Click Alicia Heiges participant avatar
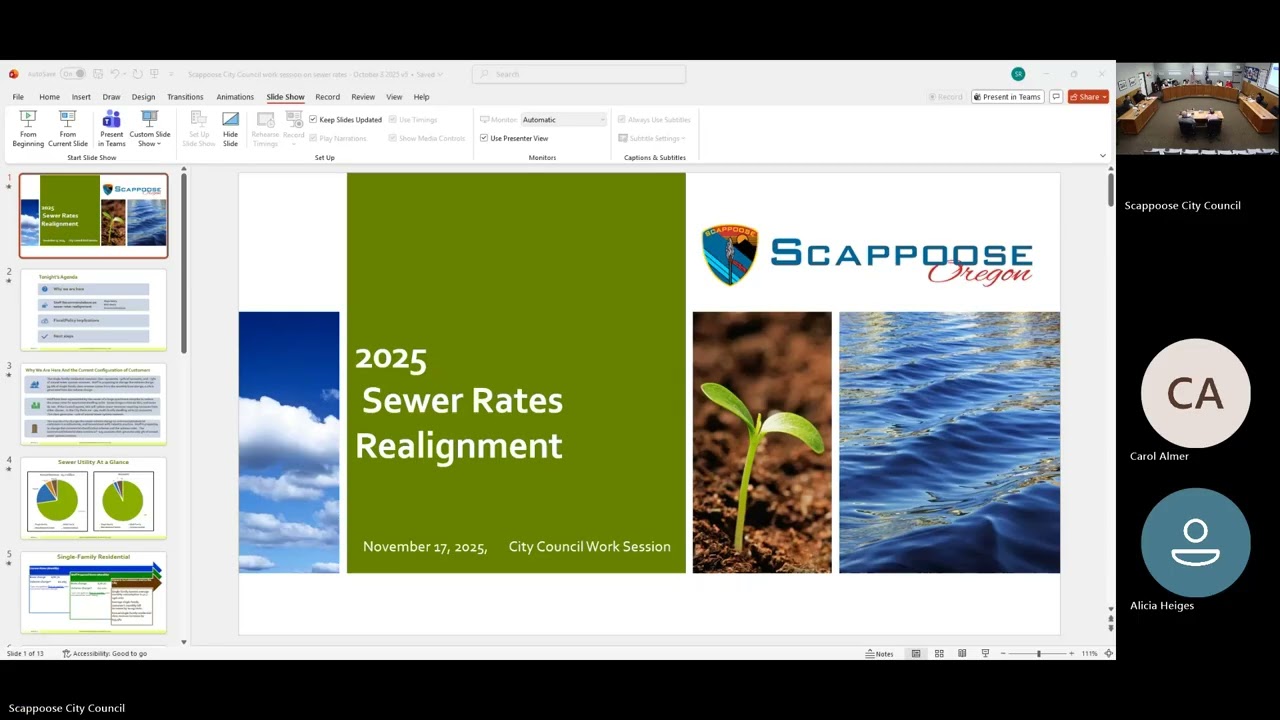This screenshot has height=720, width=1280. [1195, 542]
